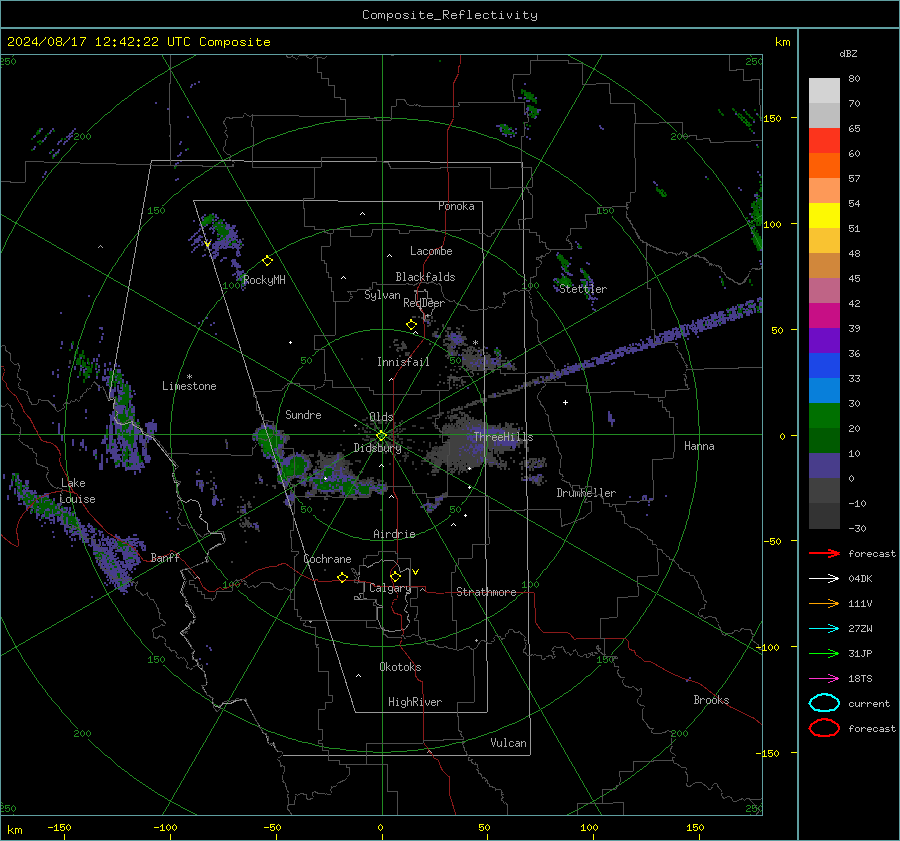Screen dimensions: 900x841
Task: Select the yellow diamond marker below RedDeer
Action: 412,325
